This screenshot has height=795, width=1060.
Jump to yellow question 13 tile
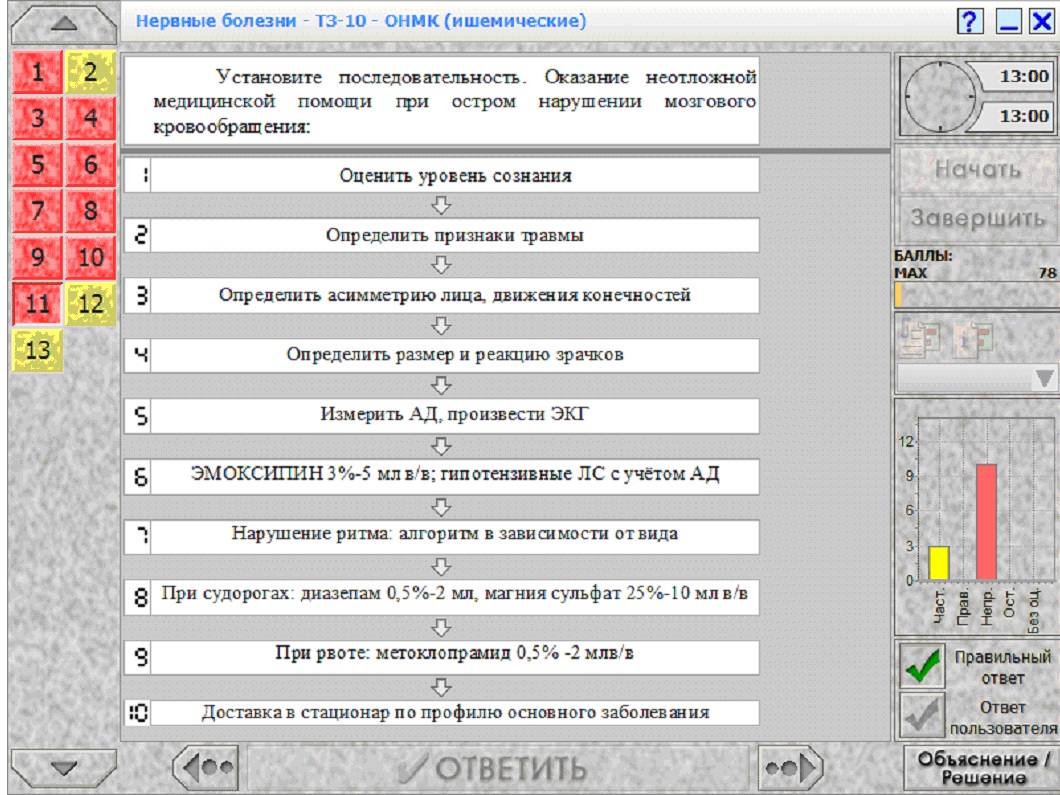pyautogui.click(x=38, y=350)
